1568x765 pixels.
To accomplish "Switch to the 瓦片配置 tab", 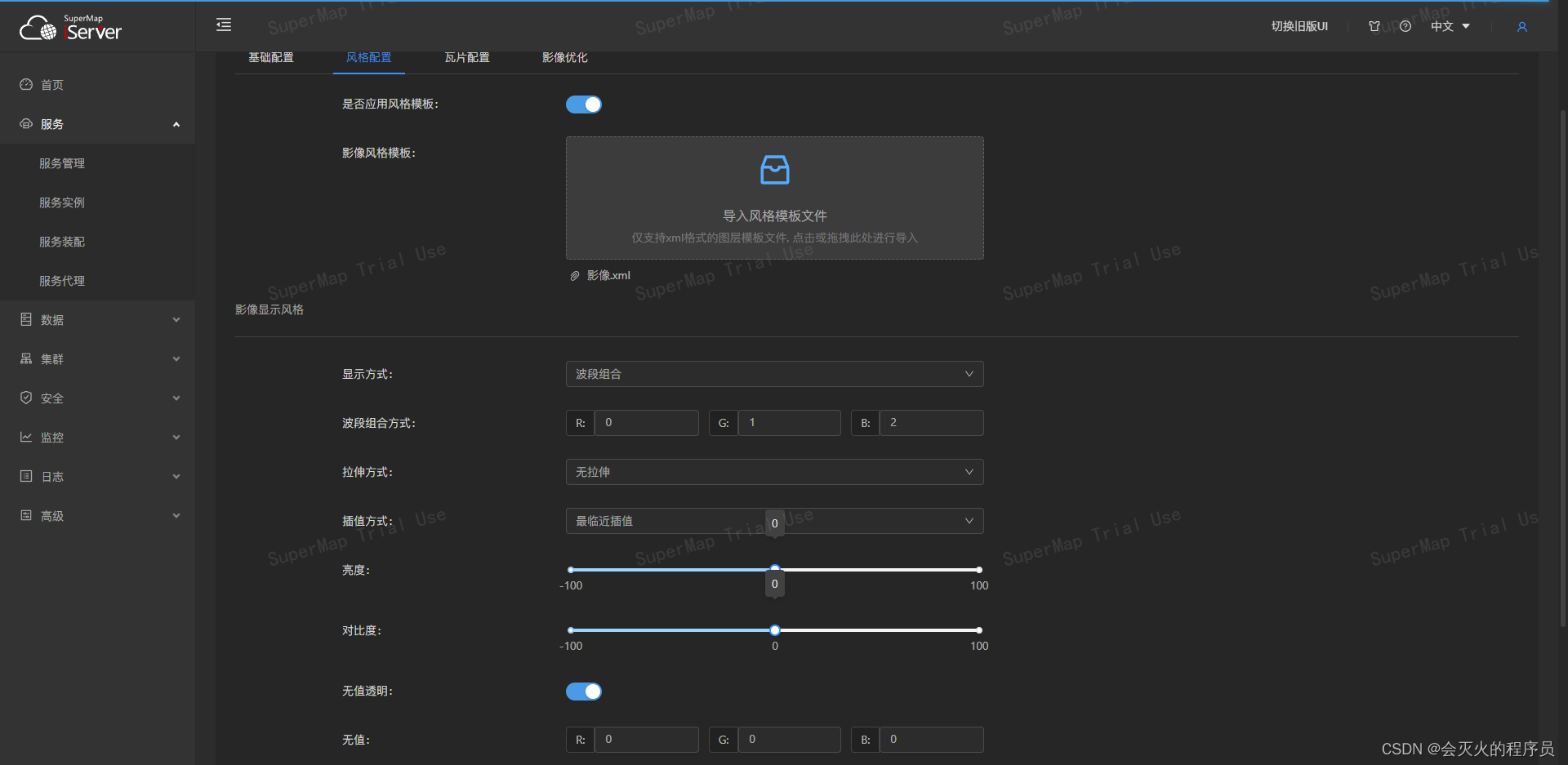I will click(466, 57).
